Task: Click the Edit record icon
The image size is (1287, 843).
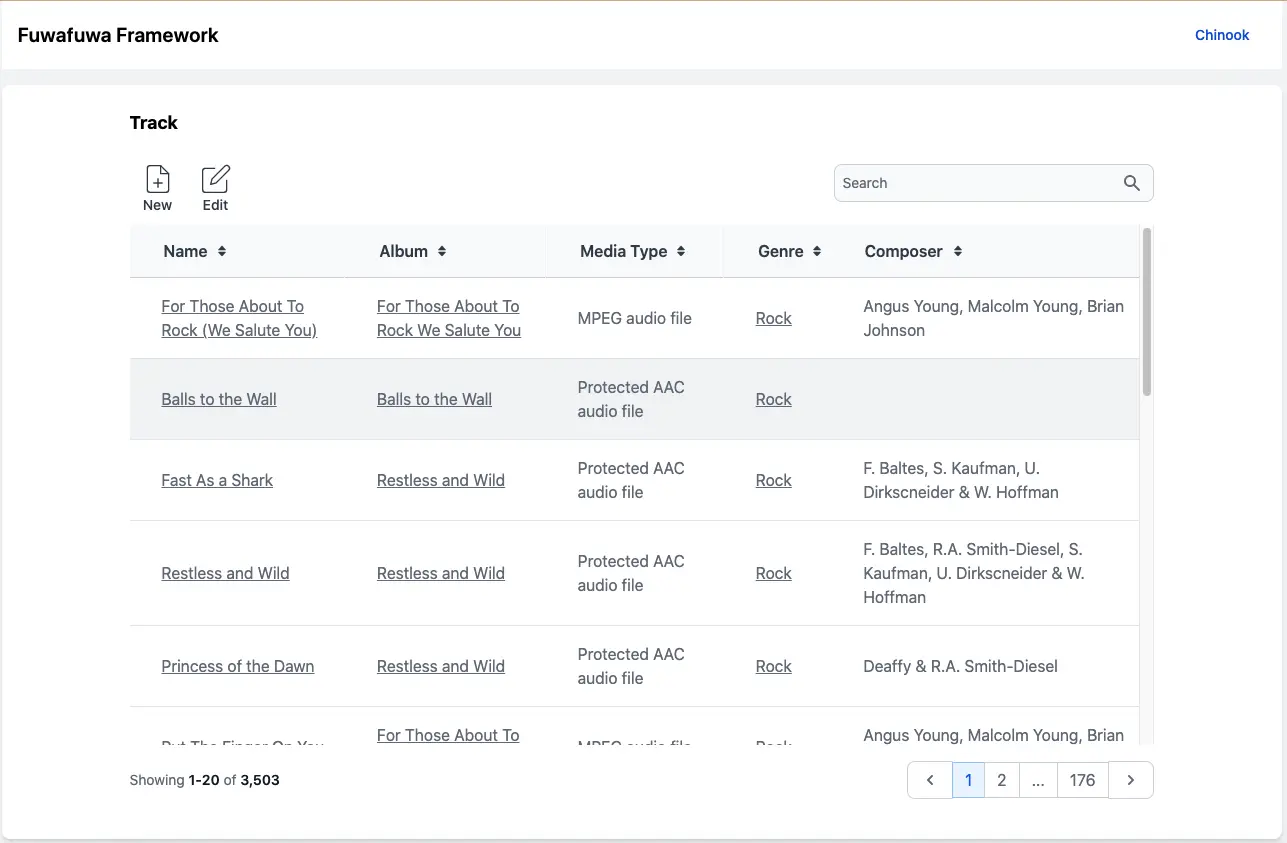Action: (x=215, y=180)
